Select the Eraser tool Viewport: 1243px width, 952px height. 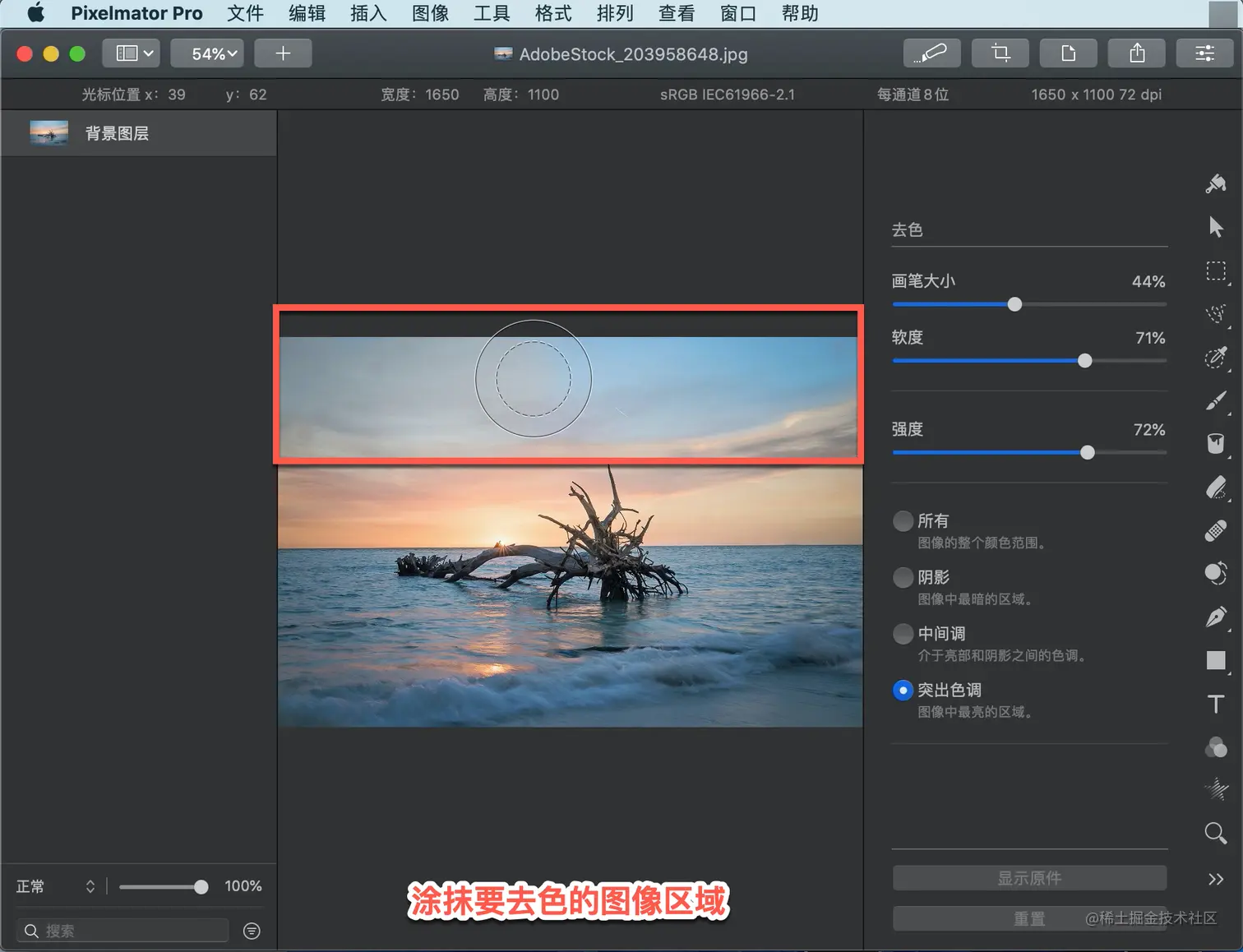click(1216, 488)
